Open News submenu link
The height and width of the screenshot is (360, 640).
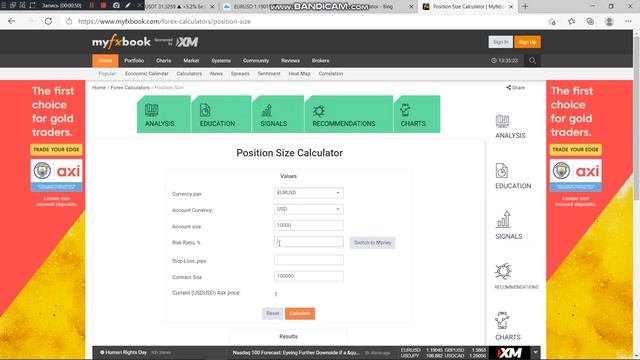[x=216, y=74]
